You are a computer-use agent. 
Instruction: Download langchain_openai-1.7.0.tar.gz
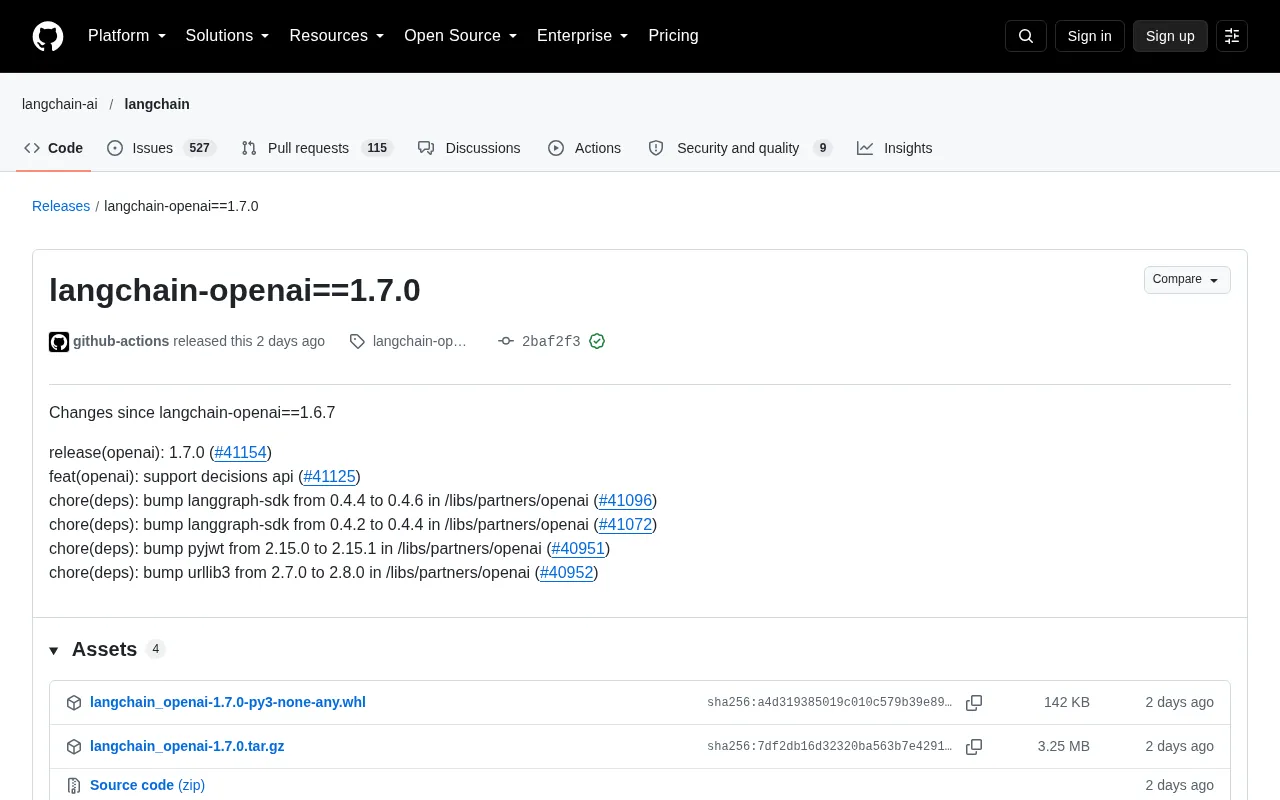click(187, 746)
